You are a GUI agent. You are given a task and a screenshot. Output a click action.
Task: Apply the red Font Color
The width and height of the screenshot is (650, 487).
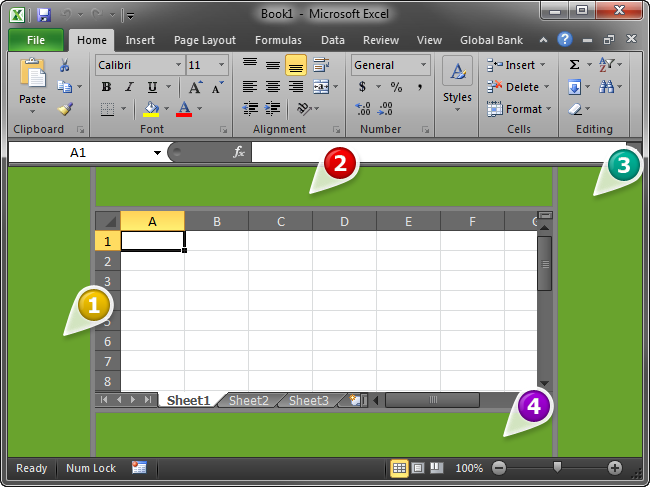pyautogui.click(x=184, y=109)
